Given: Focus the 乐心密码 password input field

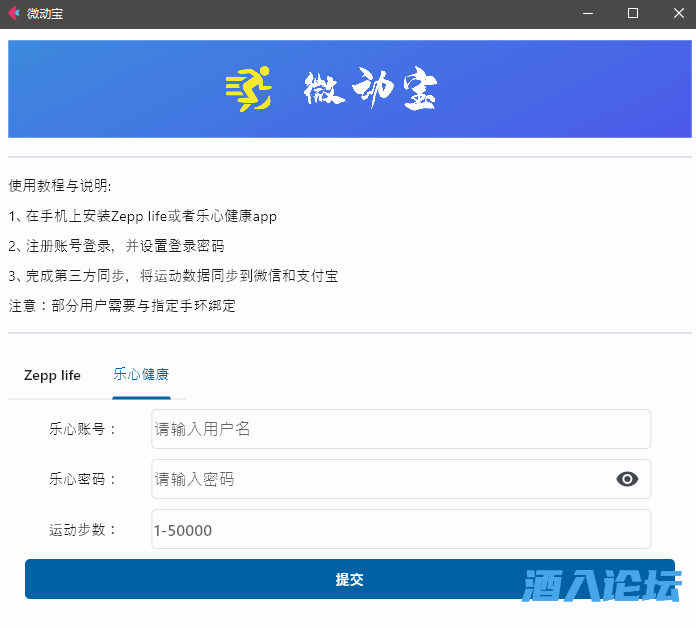Looking at the screenshot, I should click(x=401, y=479).
